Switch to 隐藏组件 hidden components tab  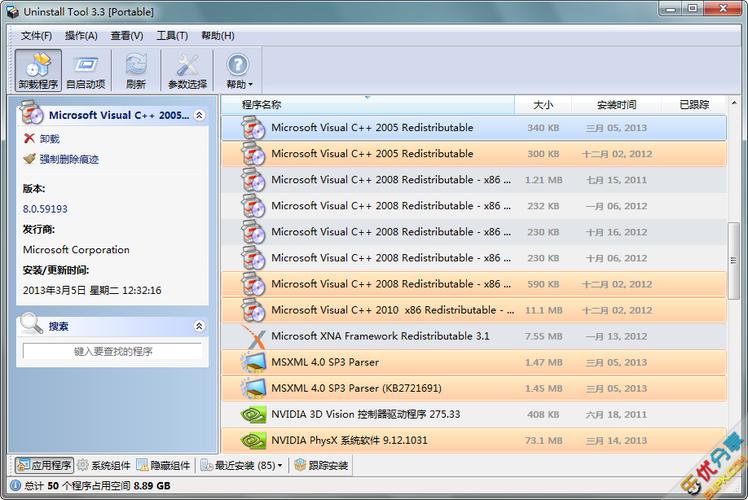click(x=163, y=465)
